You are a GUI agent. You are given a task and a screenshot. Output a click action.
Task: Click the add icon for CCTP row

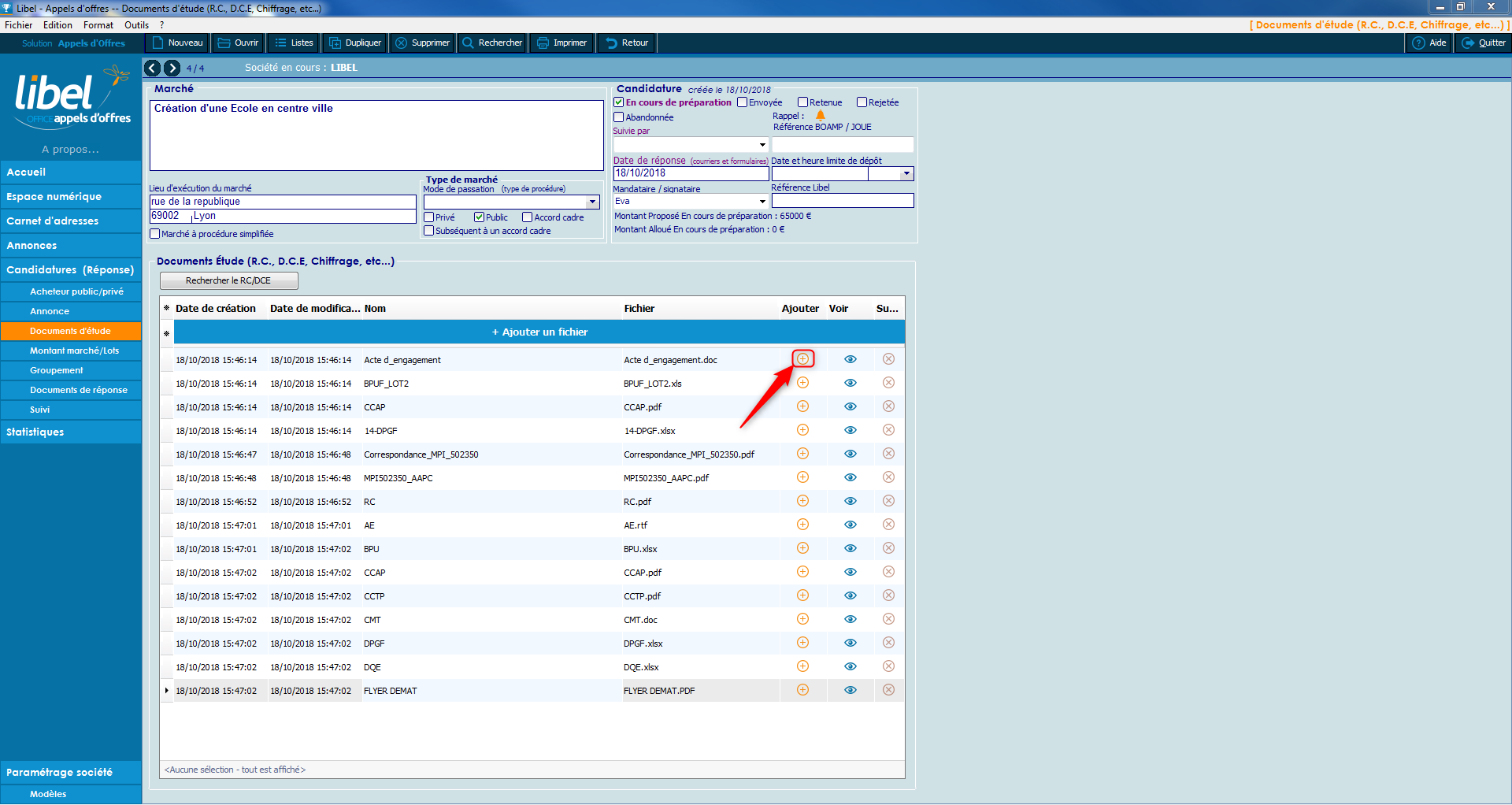[x=802, y=595]
